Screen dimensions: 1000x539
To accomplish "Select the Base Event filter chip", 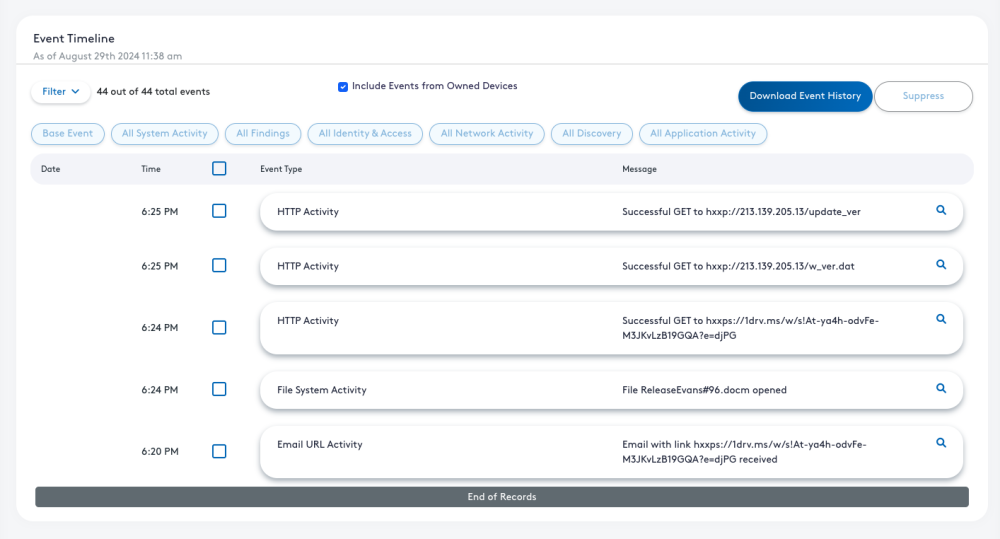I will click(x=68, y=133).
